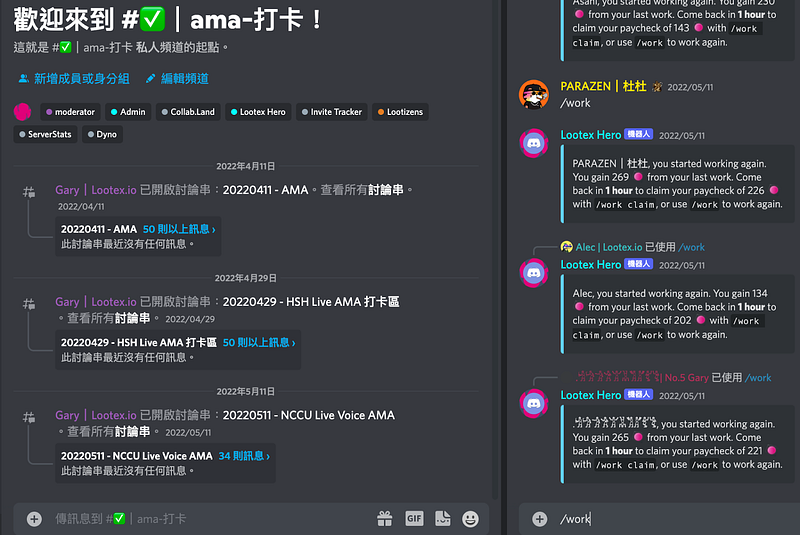Open 20220511 NCCU thread 34 則訊息
The image size is (800, 535).
pyautogui.click(x=244, y=456)
